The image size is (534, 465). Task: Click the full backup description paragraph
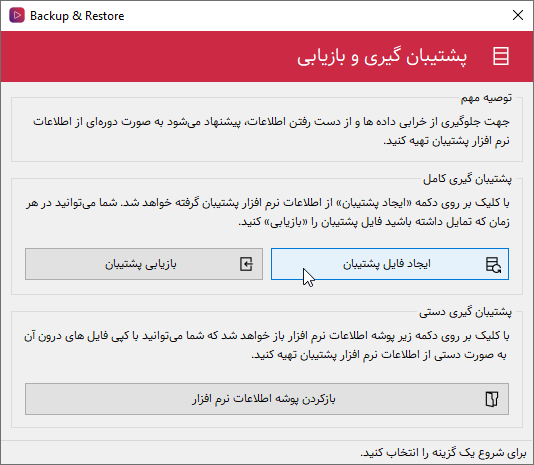[268, 212]
